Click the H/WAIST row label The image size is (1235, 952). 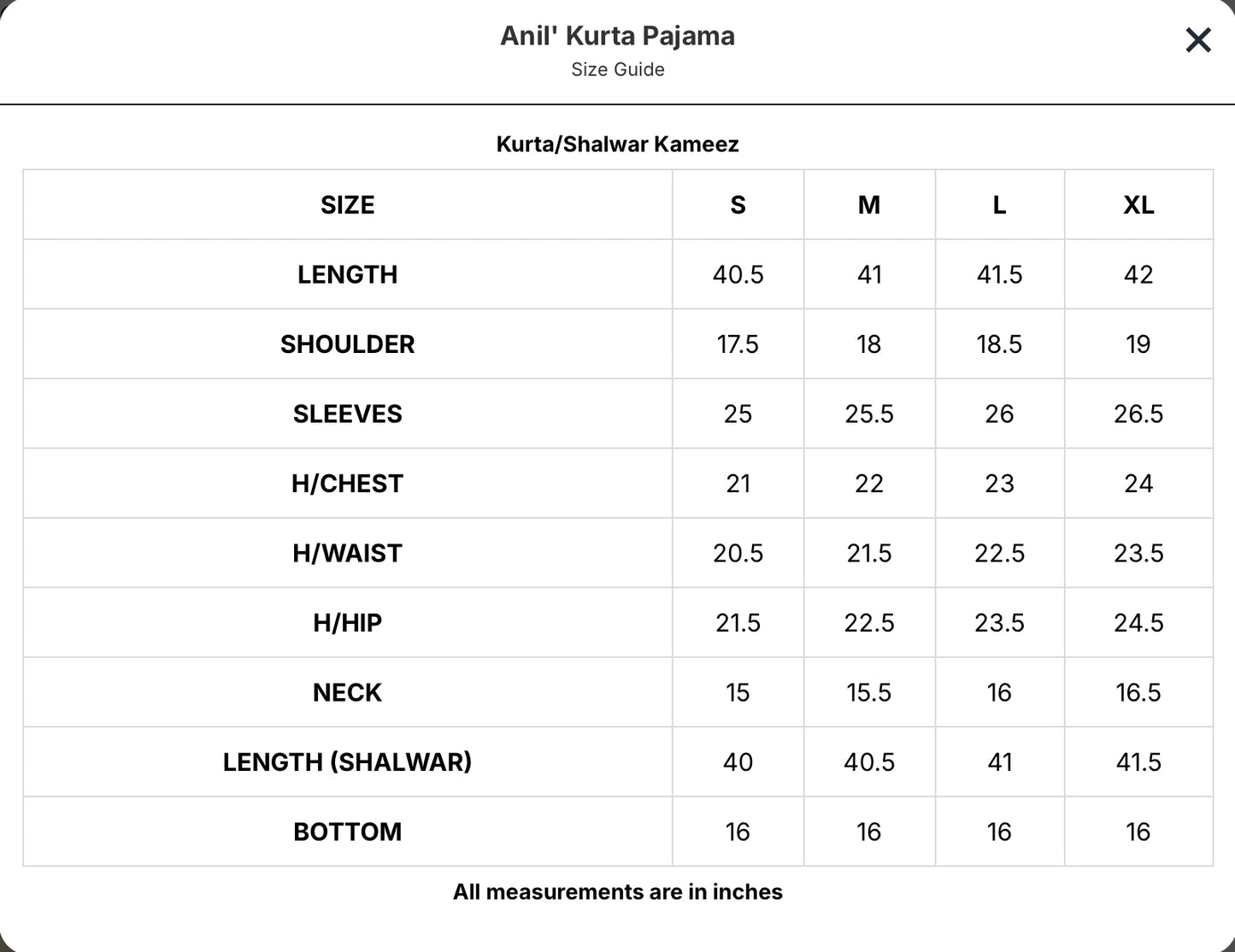[x=348, y=553]
